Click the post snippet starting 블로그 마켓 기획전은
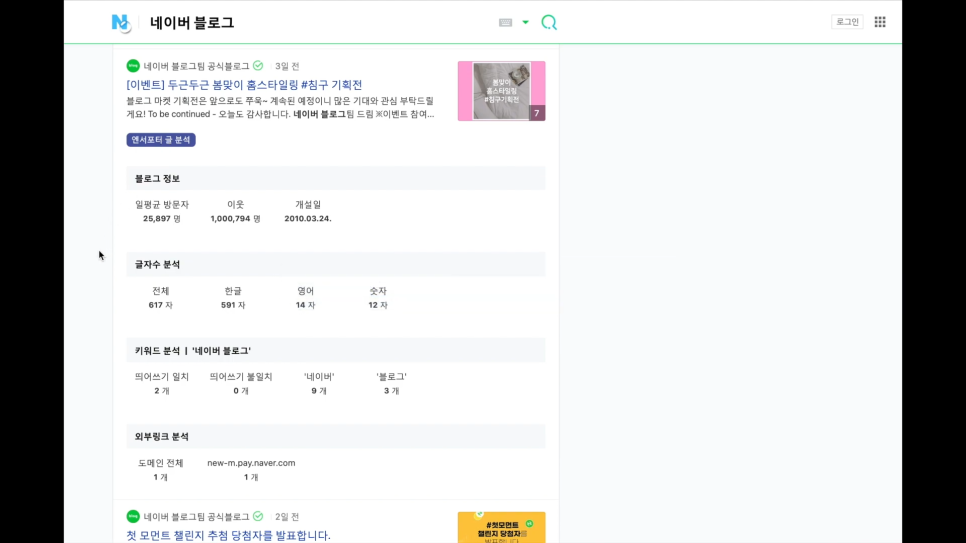 point(280,107)
